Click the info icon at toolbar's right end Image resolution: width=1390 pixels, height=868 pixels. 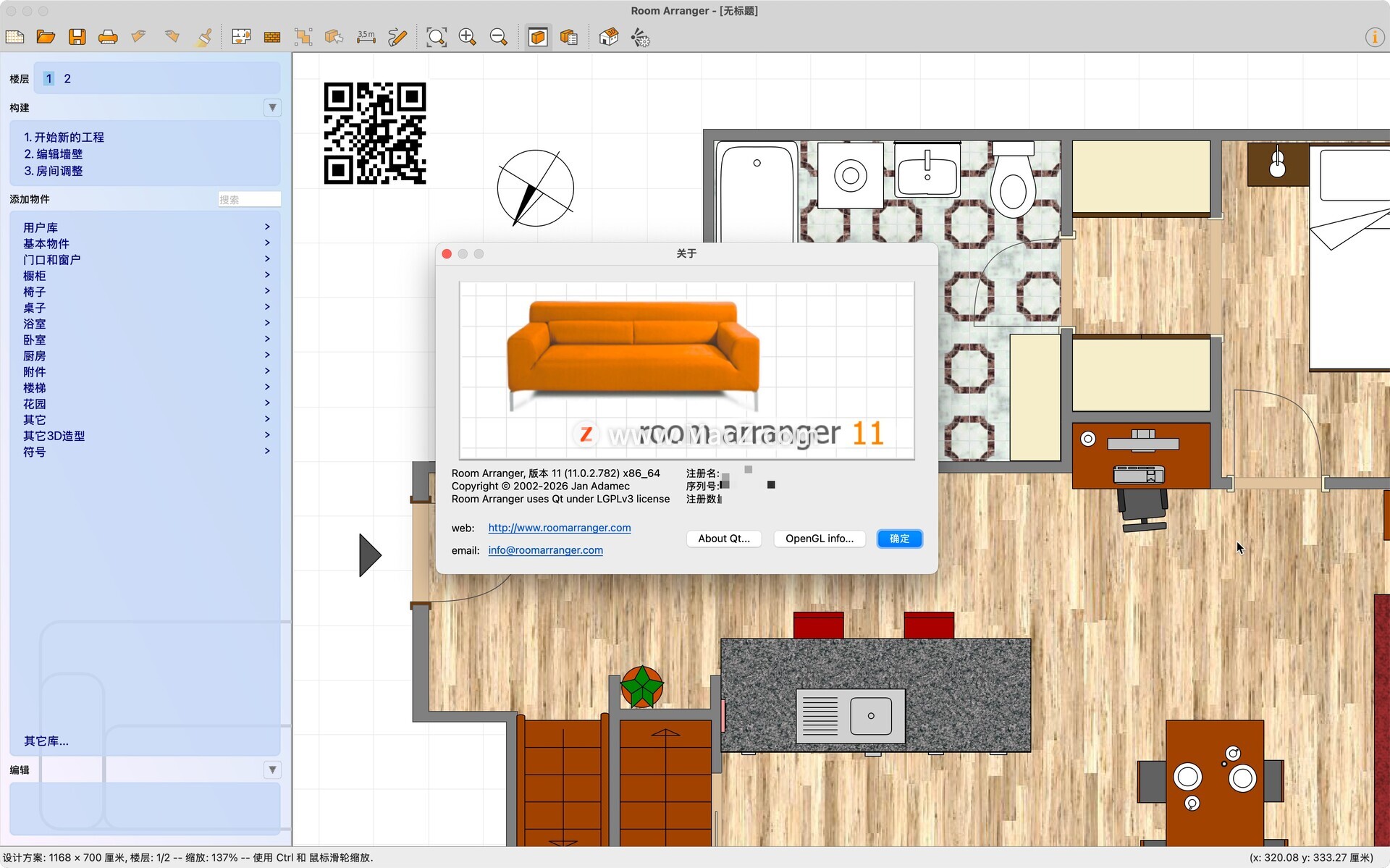click(1374, 37)
